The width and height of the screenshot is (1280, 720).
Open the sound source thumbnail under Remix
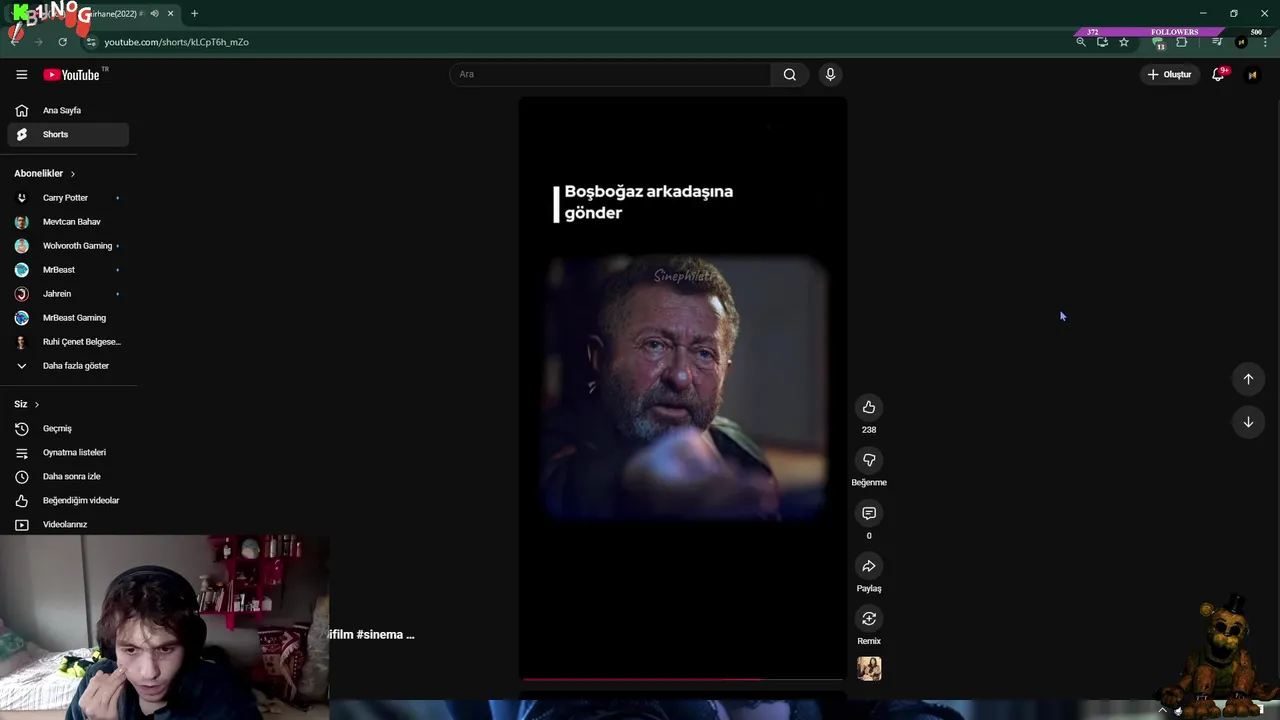coord(869,668)
